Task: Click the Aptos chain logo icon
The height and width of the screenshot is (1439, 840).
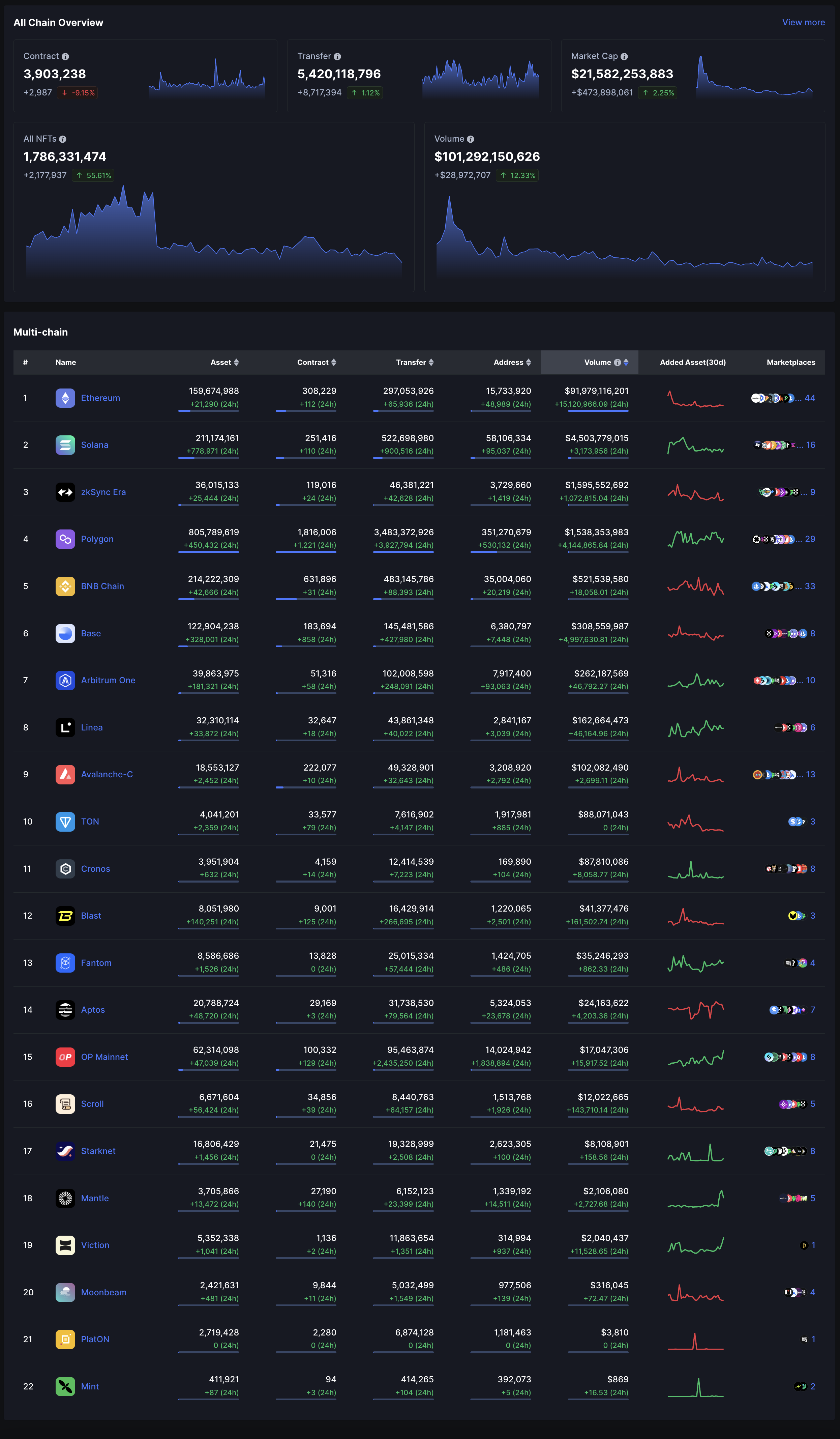Action: (x=65, y=1010)
